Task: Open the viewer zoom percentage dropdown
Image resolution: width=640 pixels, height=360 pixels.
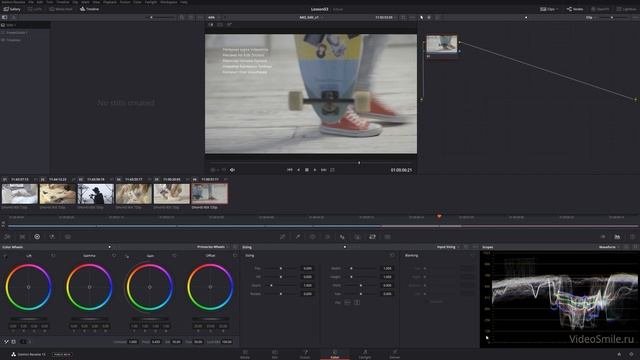Action: [214, 18]
